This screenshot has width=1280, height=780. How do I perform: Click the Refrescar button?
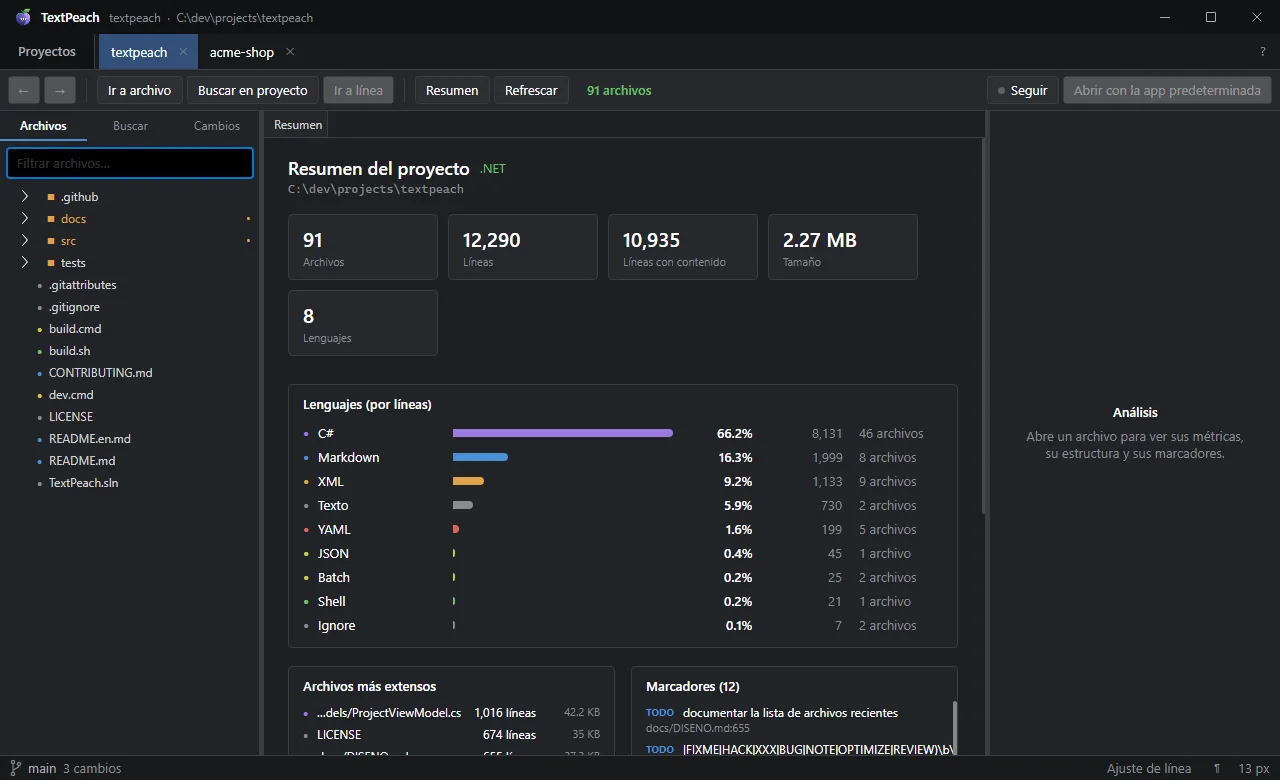(x=531, y=90)
